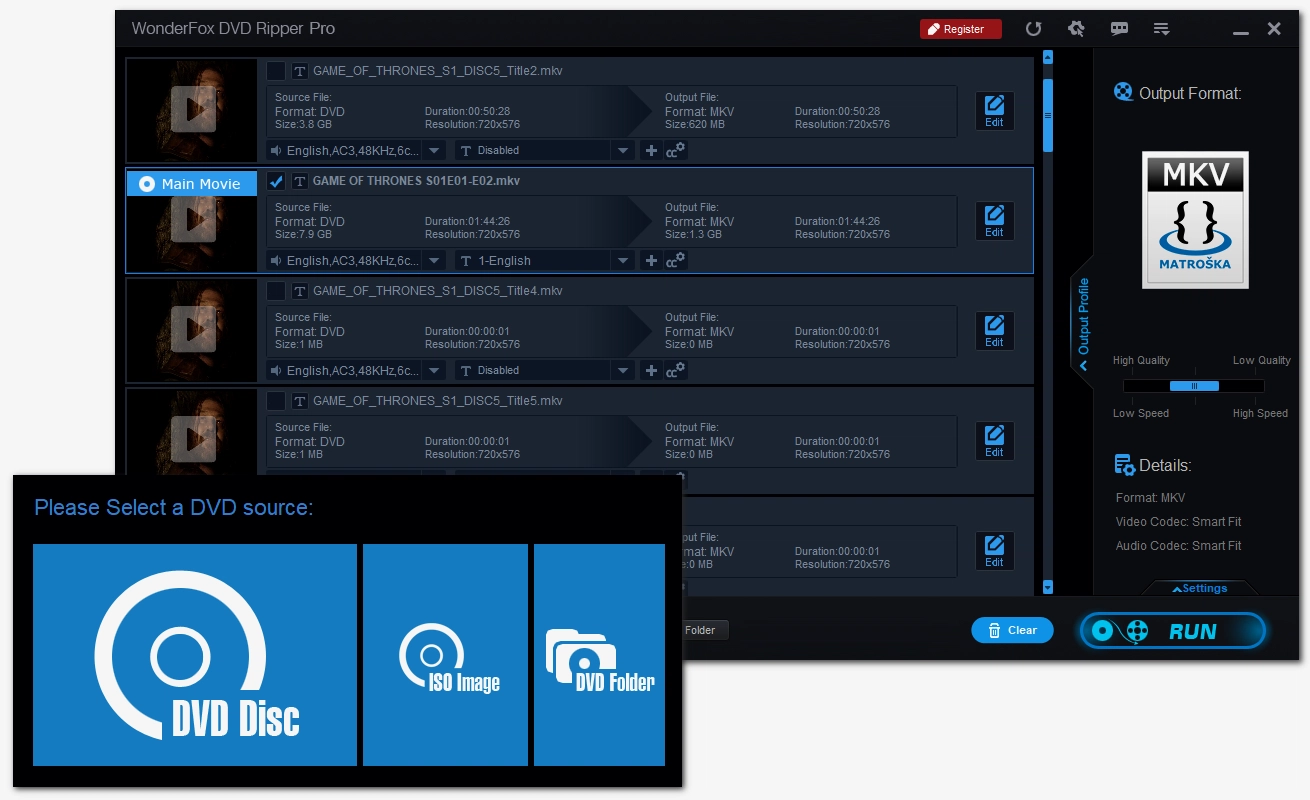This screenshot has height=800, width=1310.
Task: Click file name GAME OF THRONES S01E01-E02.mkv
Action: click(x=416, y=181)
